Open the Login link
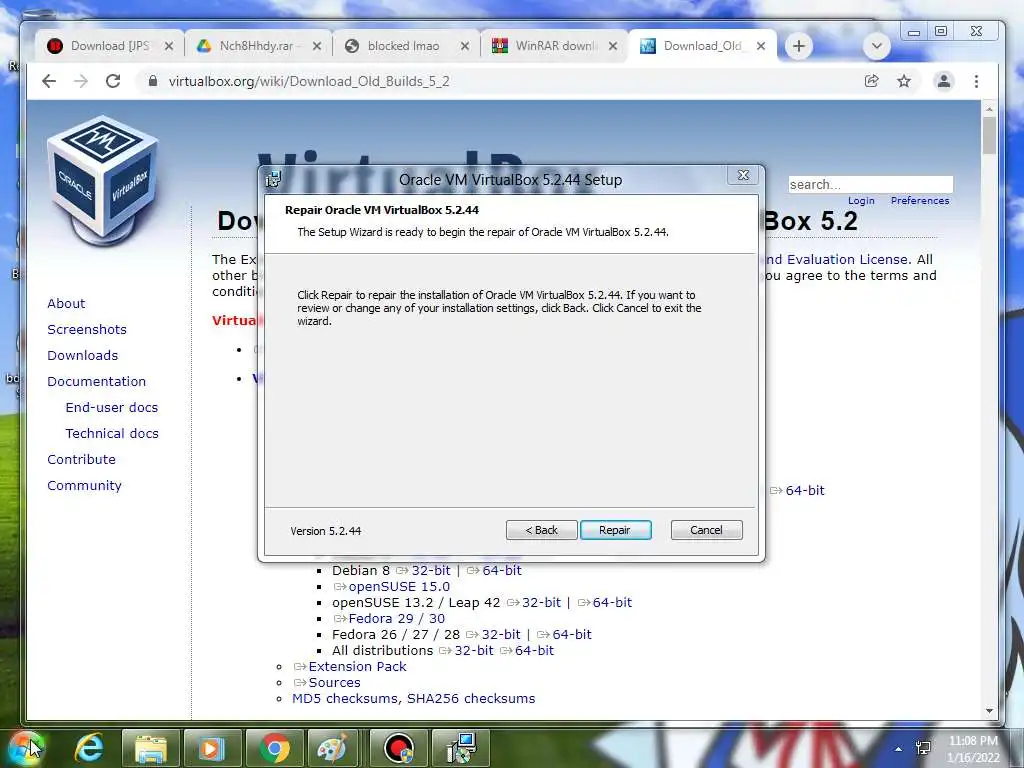This screenshot has height=768, width=1024. pyautogui.click(x=861, y=201)
